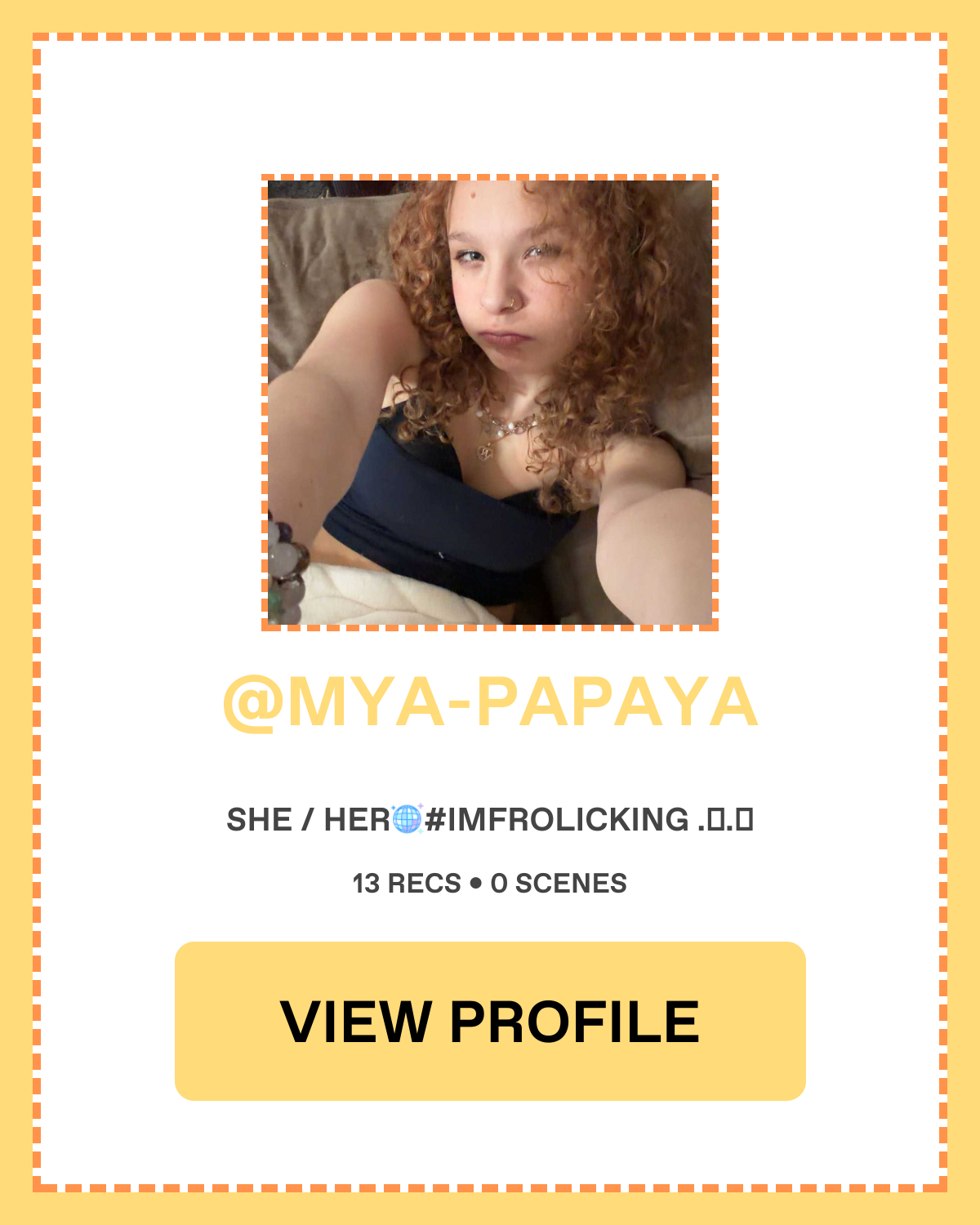Open the #IMFROLICKING hashtag
The height and width of the screenshot is (1225, 980).
point(557,819)
